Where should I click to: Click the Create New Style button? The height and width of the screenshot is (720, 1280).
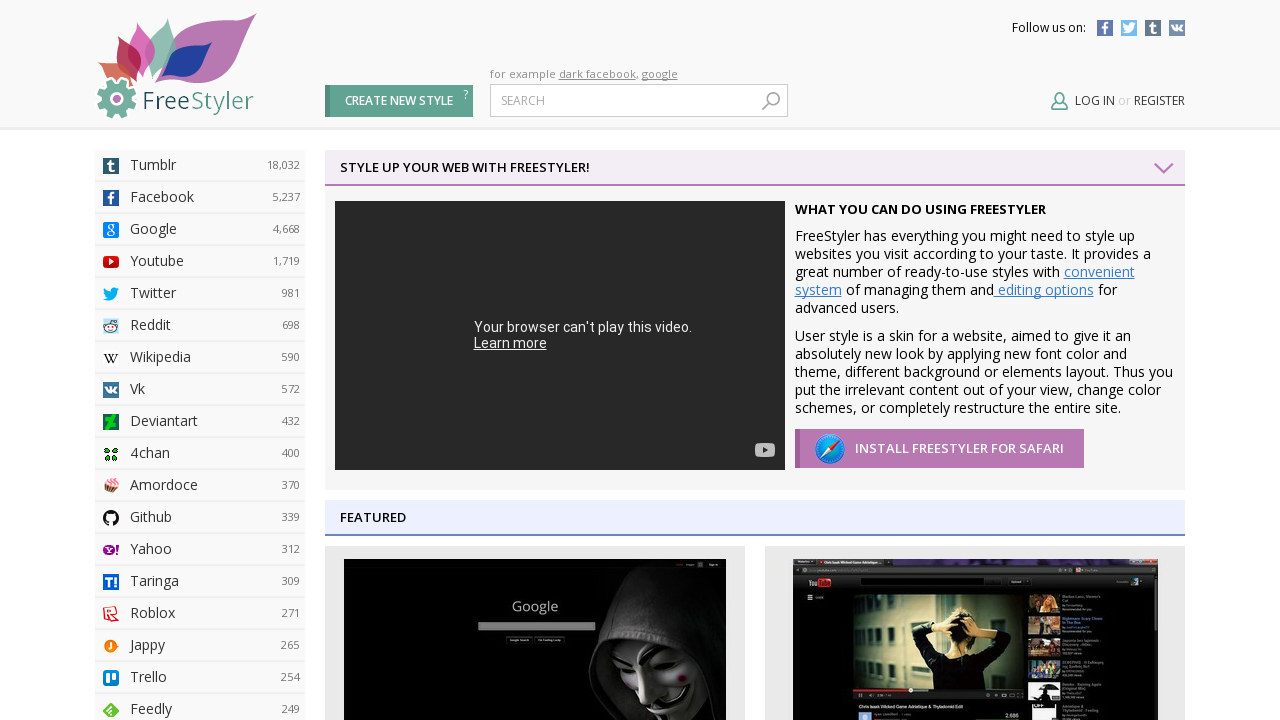click(x=399, y=101)
